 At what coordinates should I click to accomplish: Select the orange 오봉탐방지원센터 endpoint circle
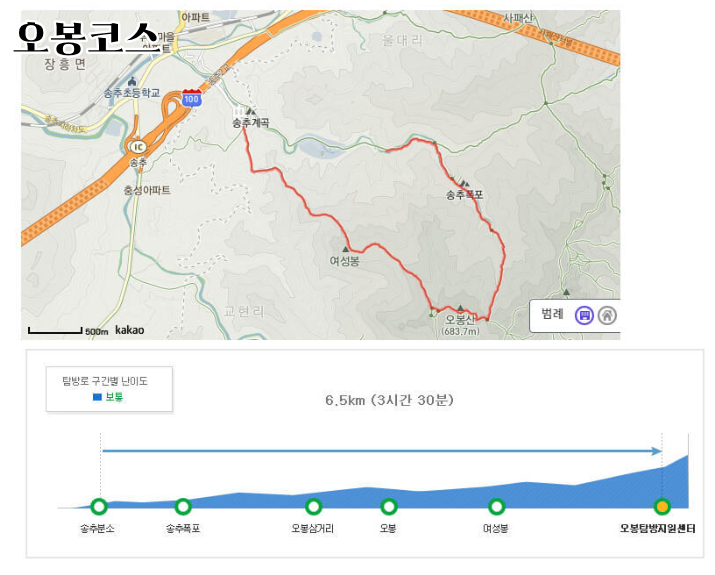click(x=661, y=507)
